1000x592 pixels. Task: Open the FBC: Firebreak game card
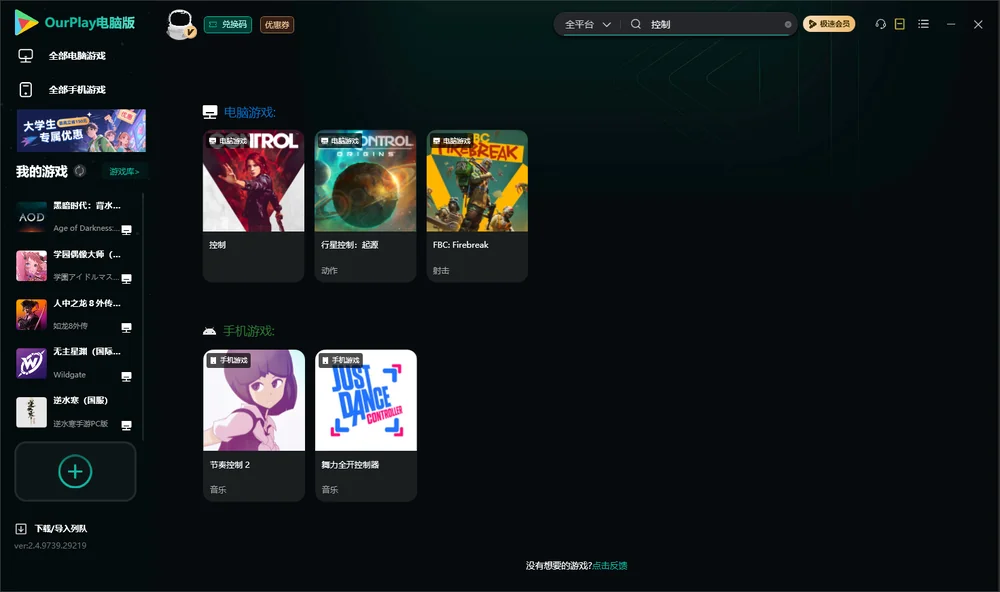477,206
